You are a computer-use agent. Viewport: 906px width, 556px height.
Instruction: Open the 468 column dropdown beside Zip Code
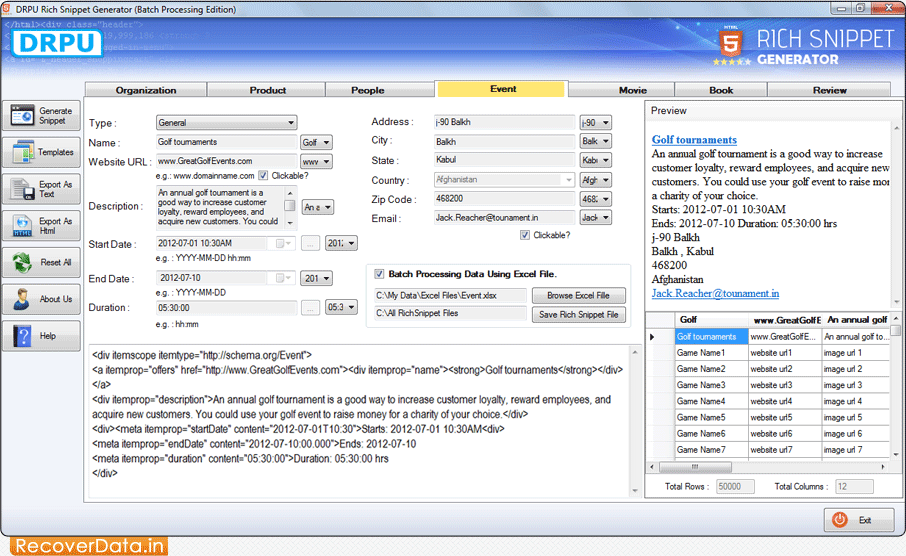click(x=596, y=199)
